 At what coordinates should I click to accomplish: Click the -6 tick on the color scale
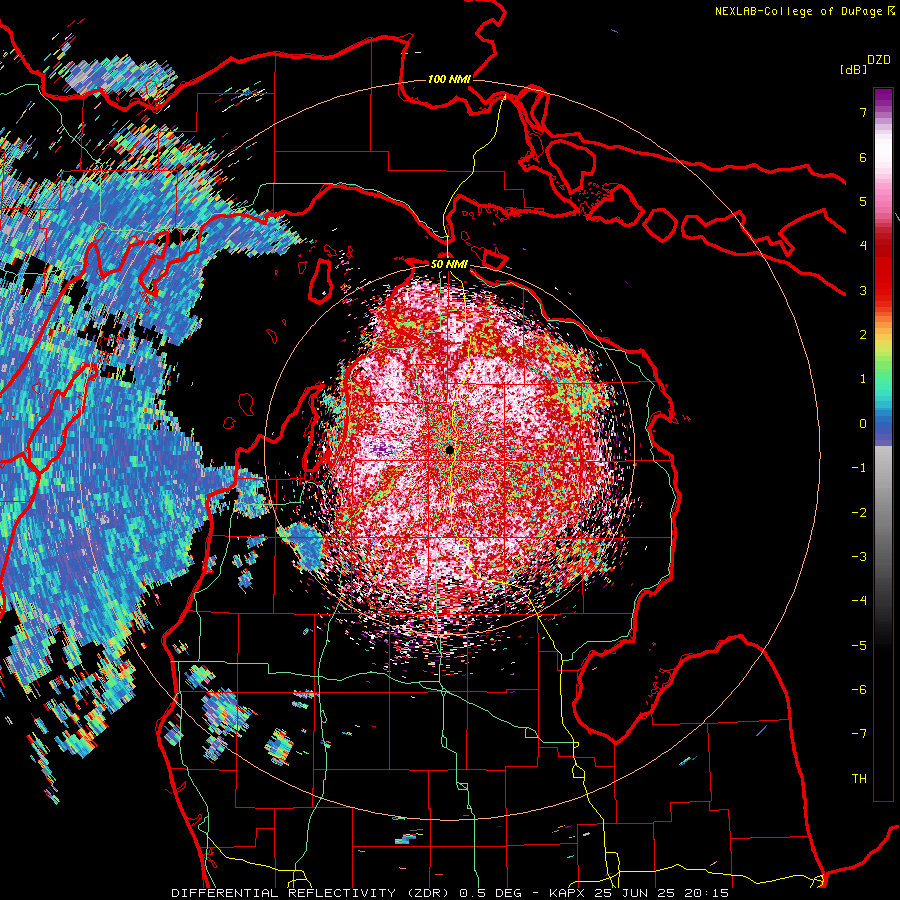[859, 690]
